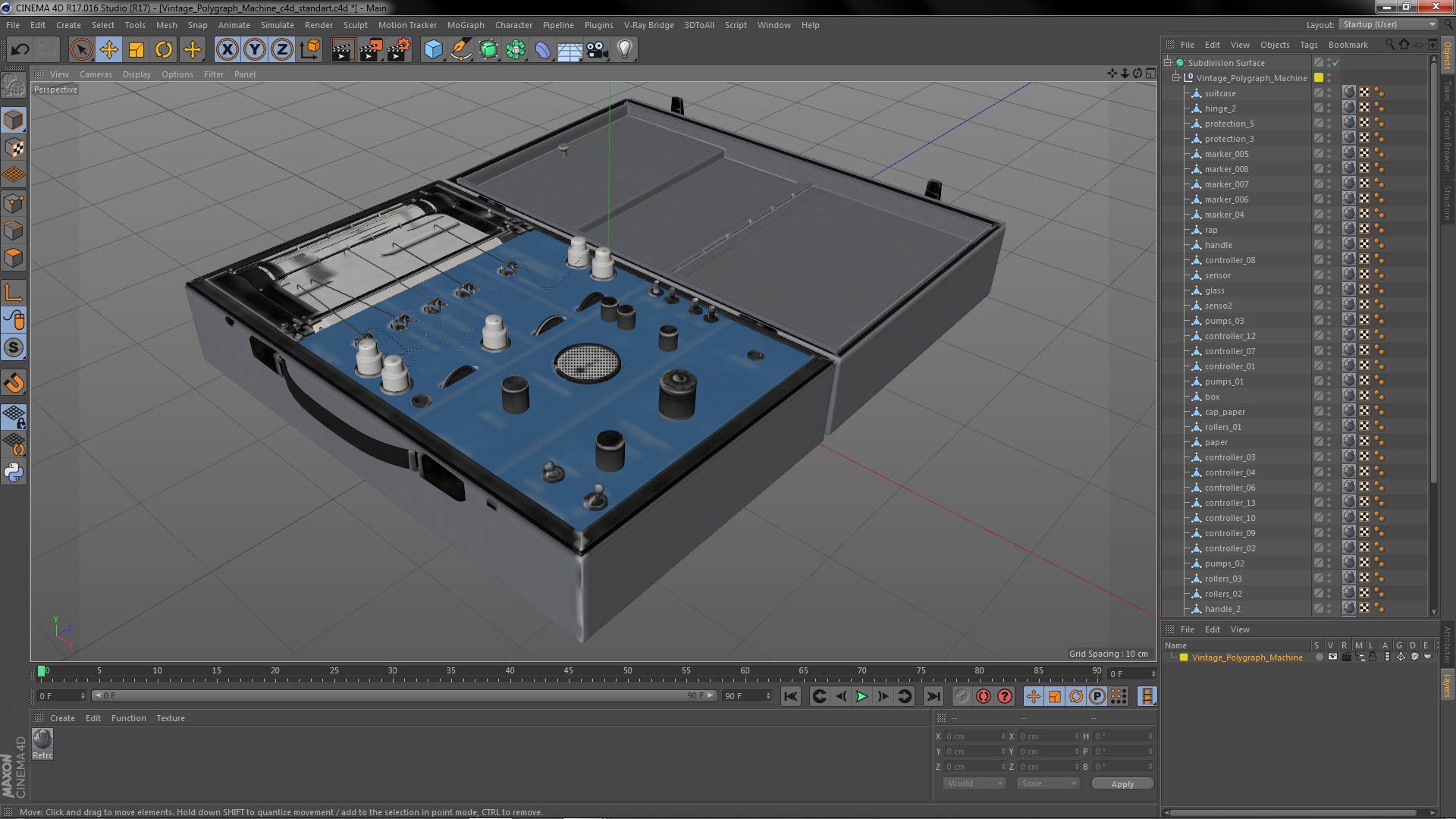
Task: Click yellow layer swatch in Layers panel
Action: [x=1184, y=657]
